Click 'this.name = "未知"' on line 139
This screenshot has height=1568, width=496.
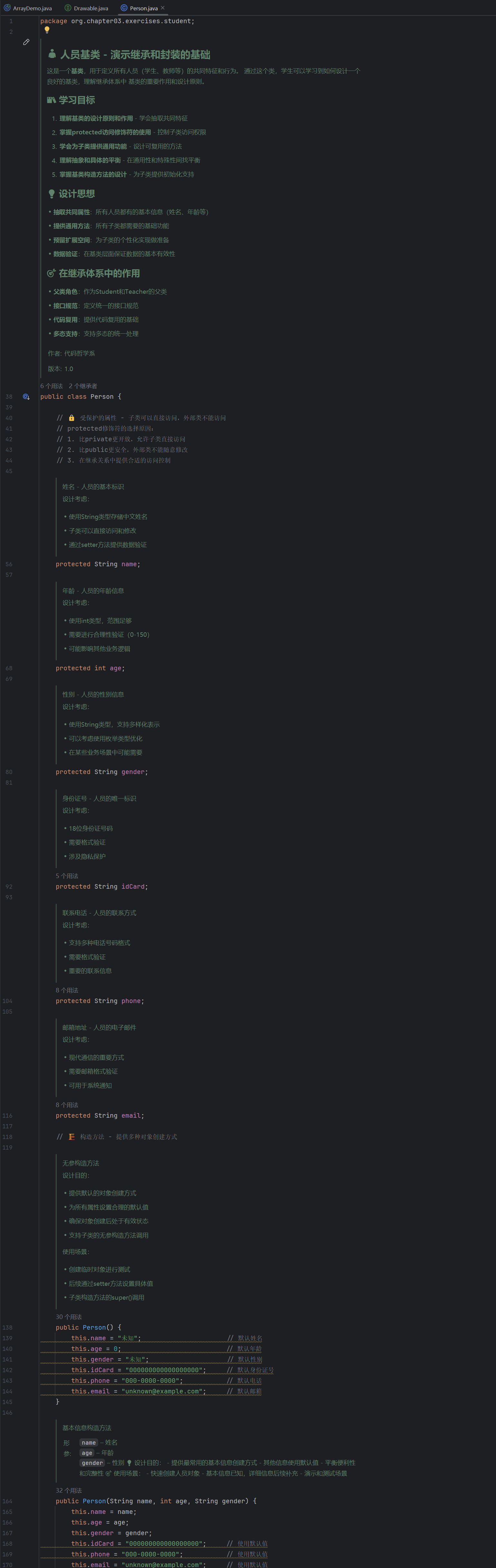tap(104, 1338)
